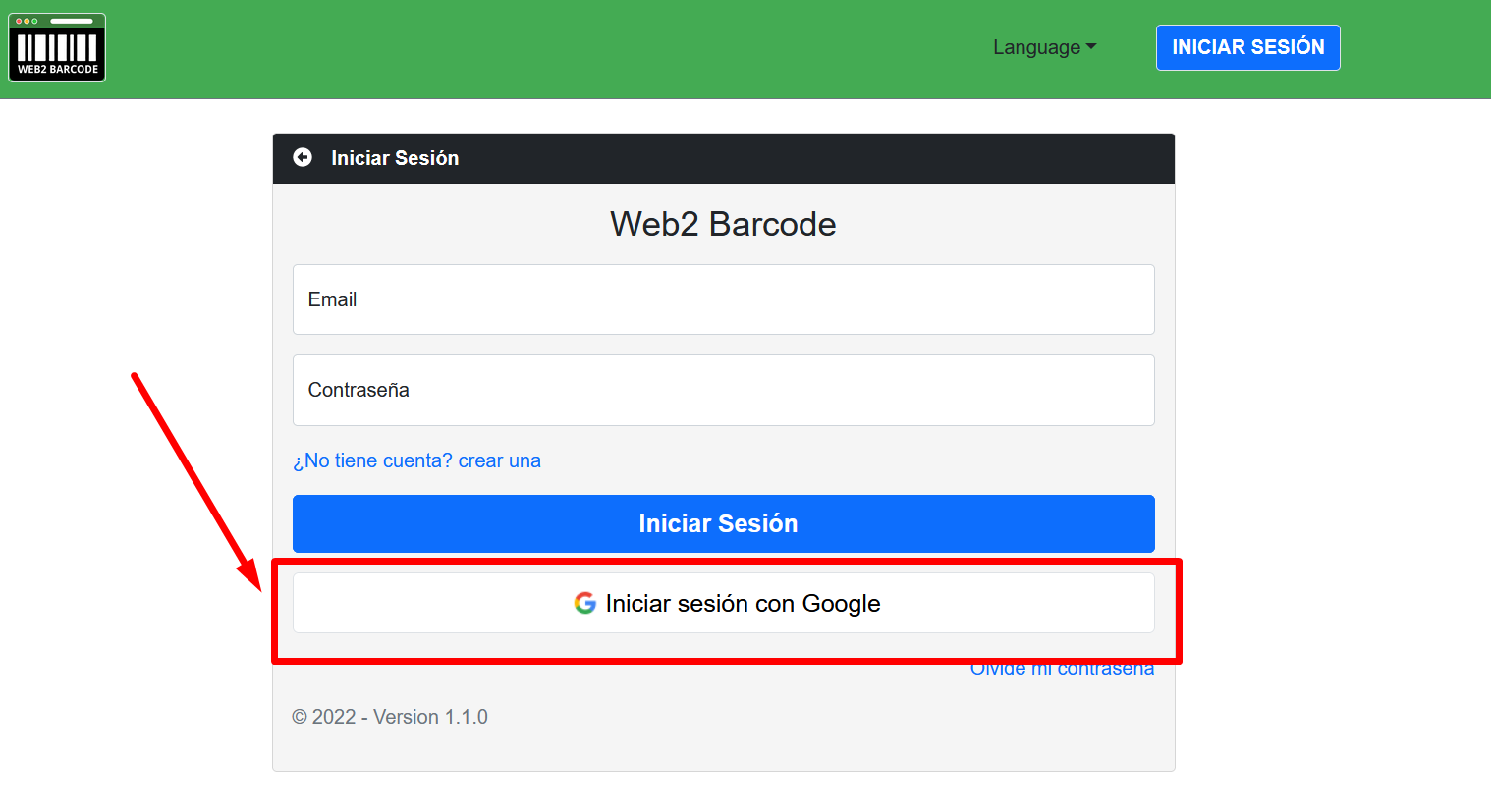Click the Web2 Barcode logo
The width and height of the screenshot is (1491, 812).
(57, 47)
